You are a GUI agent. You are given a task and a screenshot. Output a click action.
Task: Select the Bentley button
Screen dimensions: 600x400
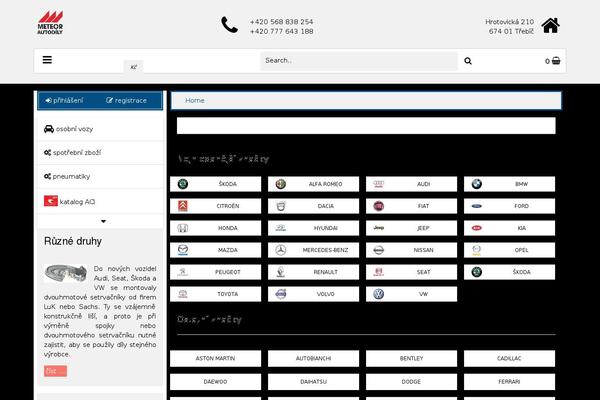(411, 358)
